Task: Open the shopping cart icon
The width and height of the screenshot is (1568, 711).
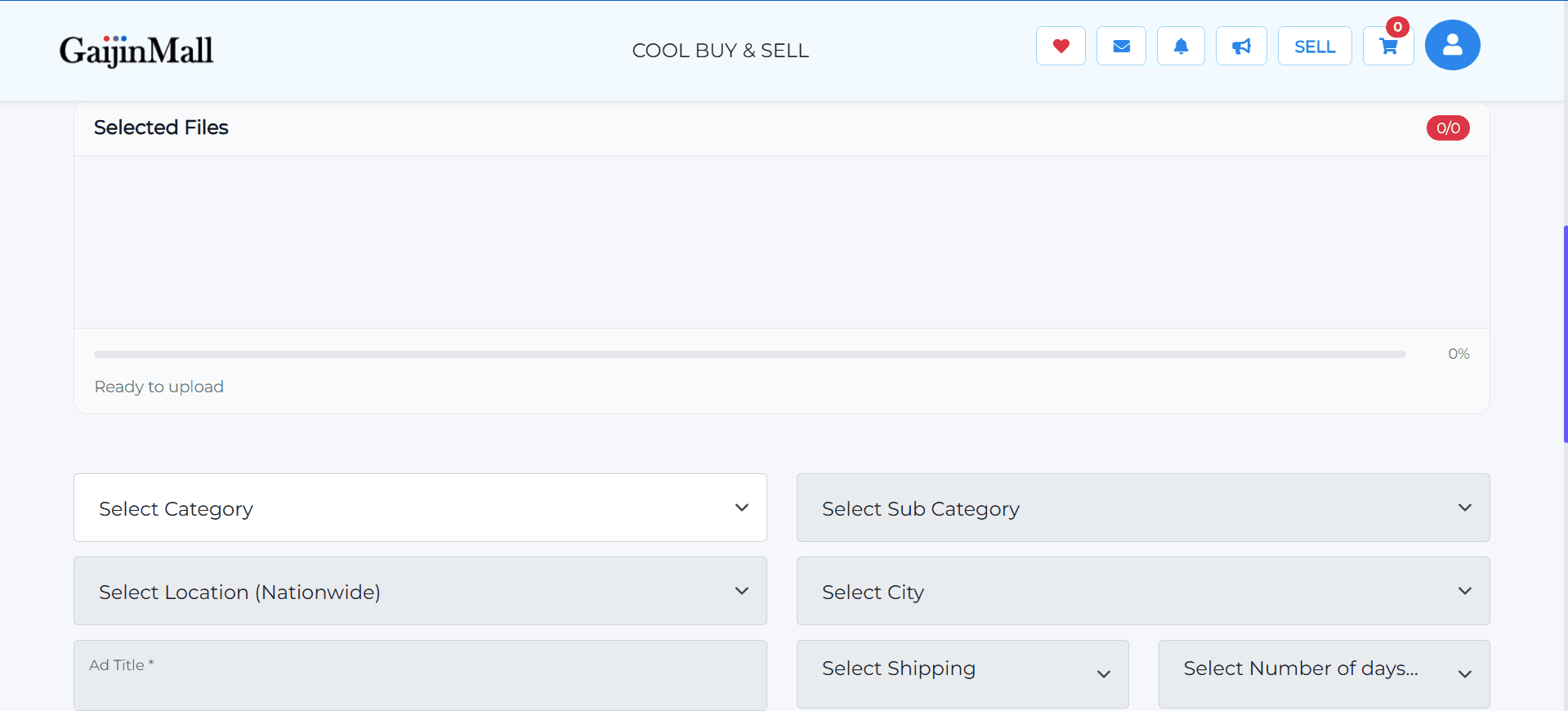Action: click(1387, 46)
